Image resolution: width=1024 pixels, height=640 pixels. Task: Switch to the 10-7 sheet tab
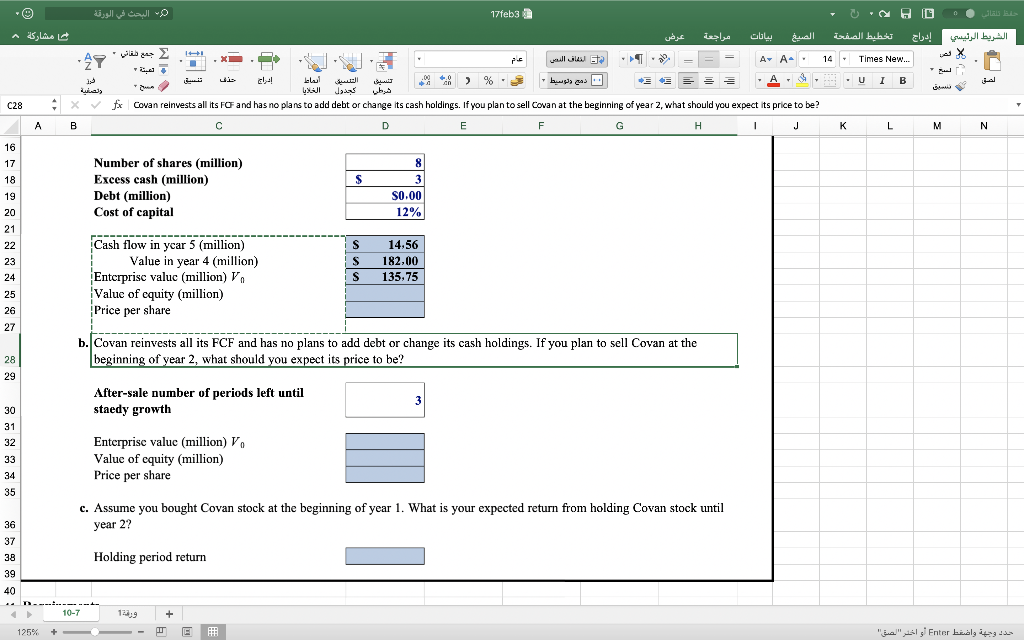[72, 612]
